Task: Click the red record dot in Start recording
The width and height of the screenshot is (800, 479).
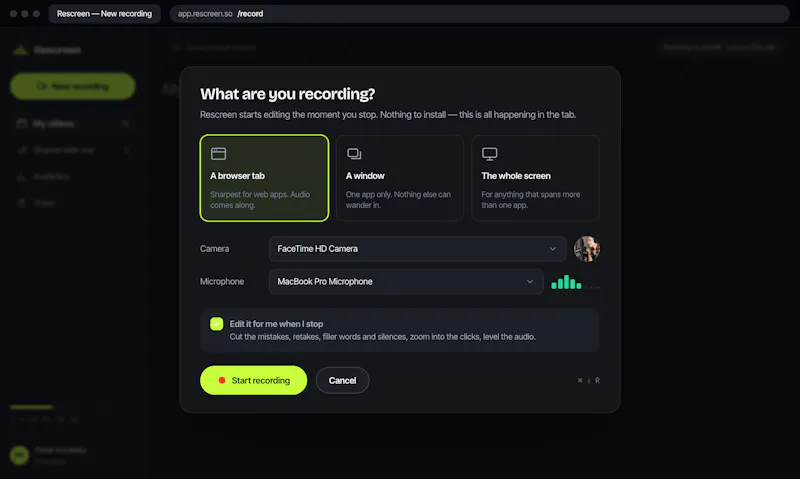Action: pyautogui.click(x=222, y=380)
